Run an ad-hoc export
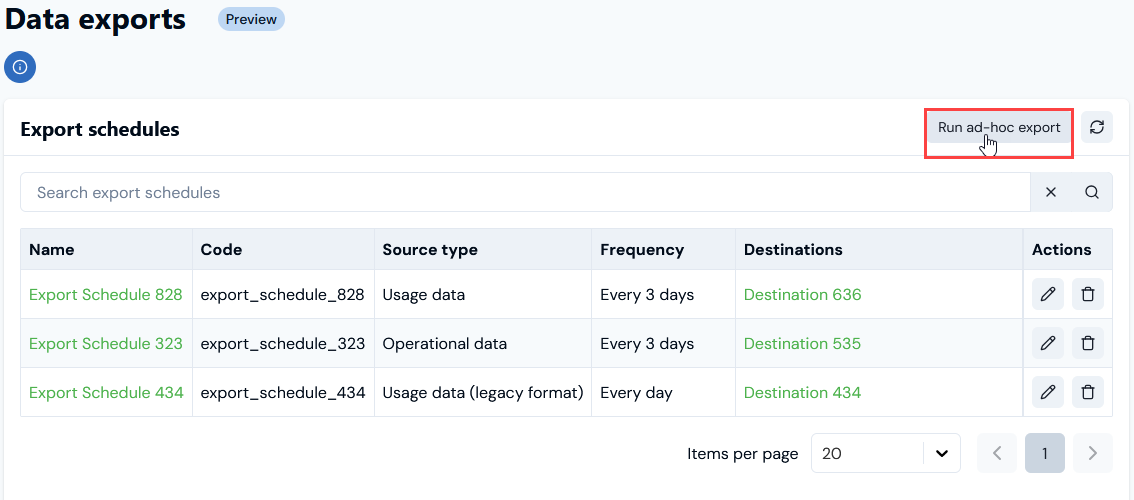Image resolution: width=1134 pixels, height=500 pixels. pyautogui.click(x=999, y=128)
